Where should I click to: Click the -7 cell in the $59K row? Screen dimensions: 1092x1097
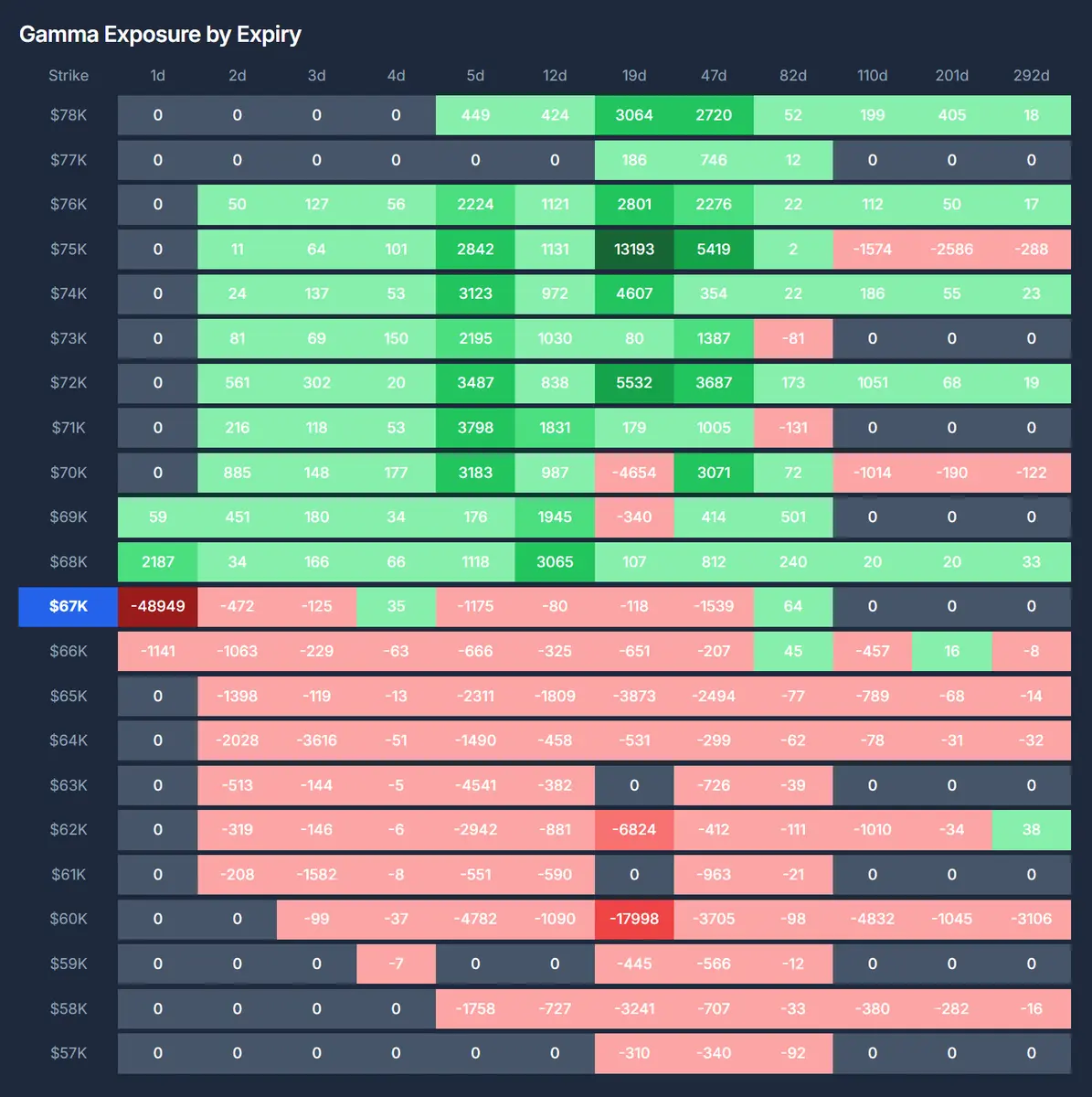(396, 964)
